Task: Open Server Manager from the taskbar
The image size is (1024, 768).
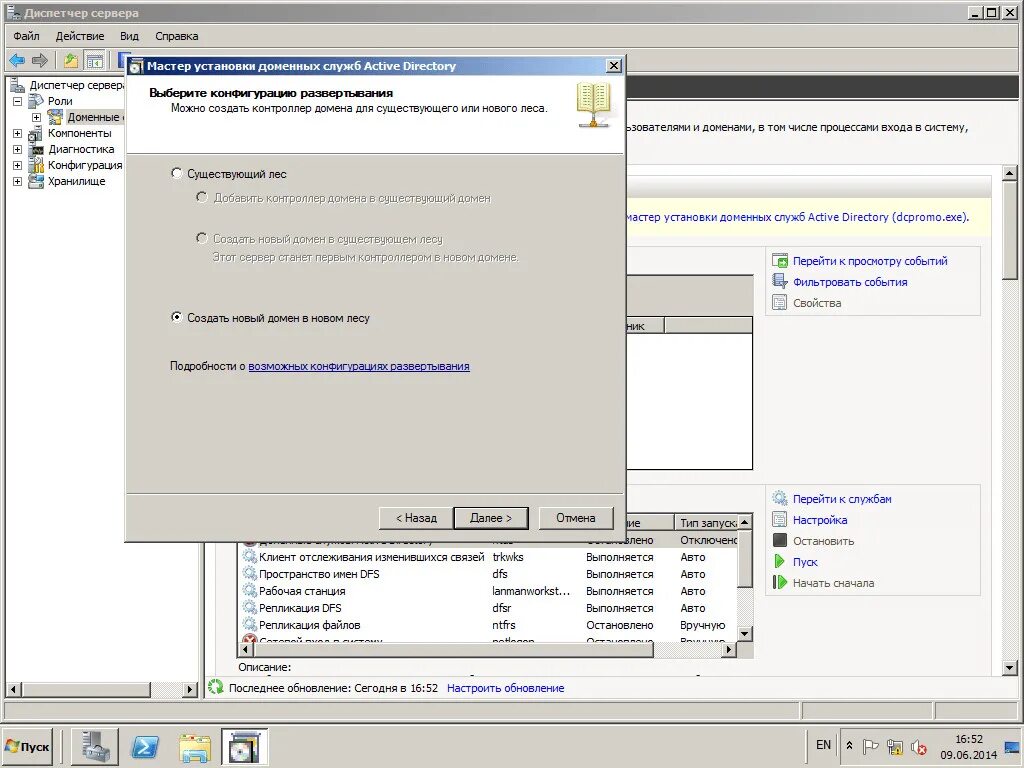Action: [95, 746]
